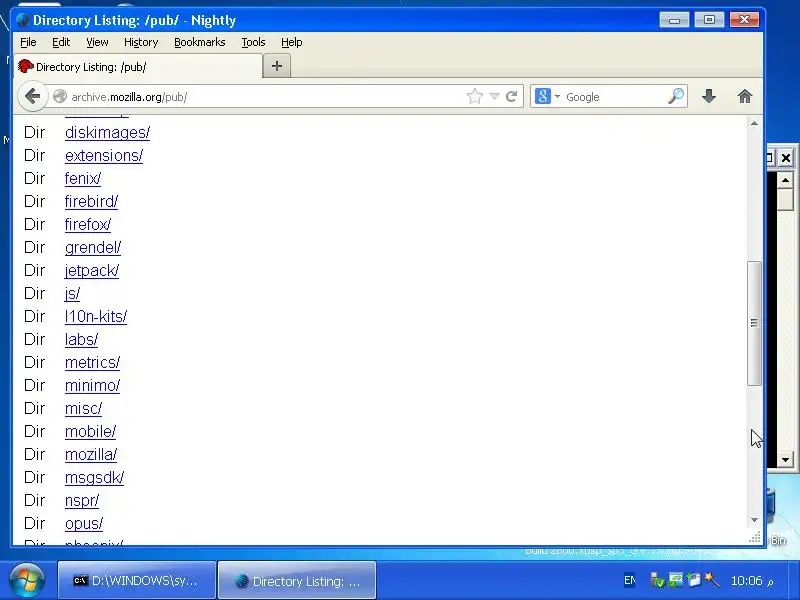The image size is (800, 600).
Task: Open the firebird/ directory link
Action: click(x=91, y=202)
